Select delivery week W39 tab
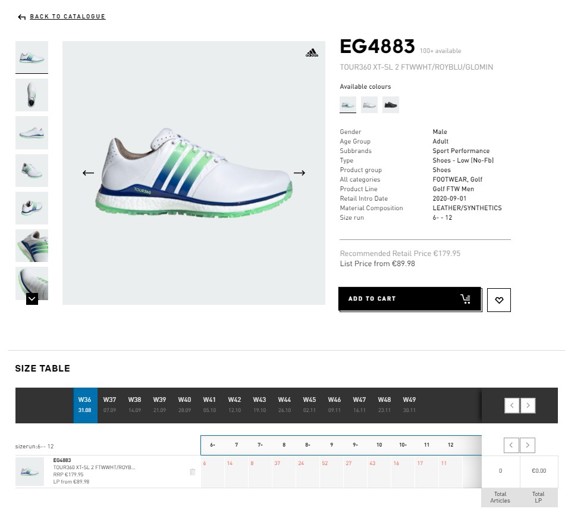 [159, 405]
